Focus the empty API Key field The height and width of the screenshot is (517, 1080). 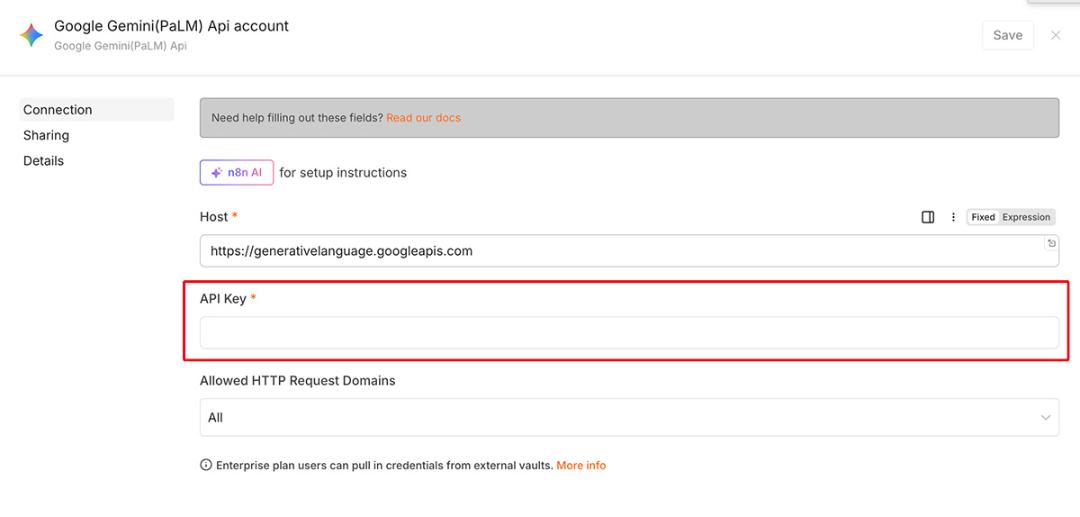(x=629, y=333)
